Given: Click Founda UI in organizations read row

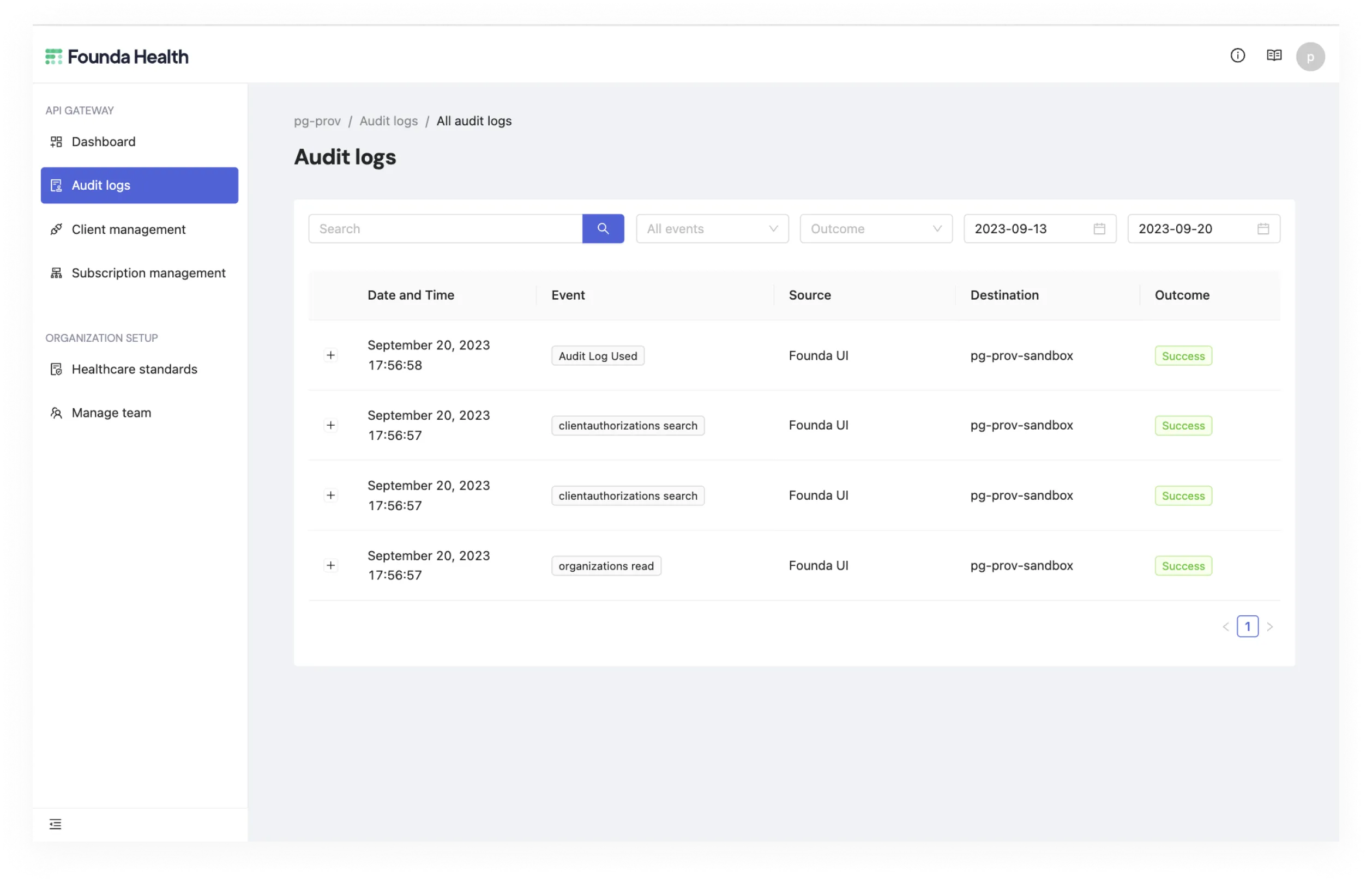Looking at the screenshot, I should coord(818,565).
